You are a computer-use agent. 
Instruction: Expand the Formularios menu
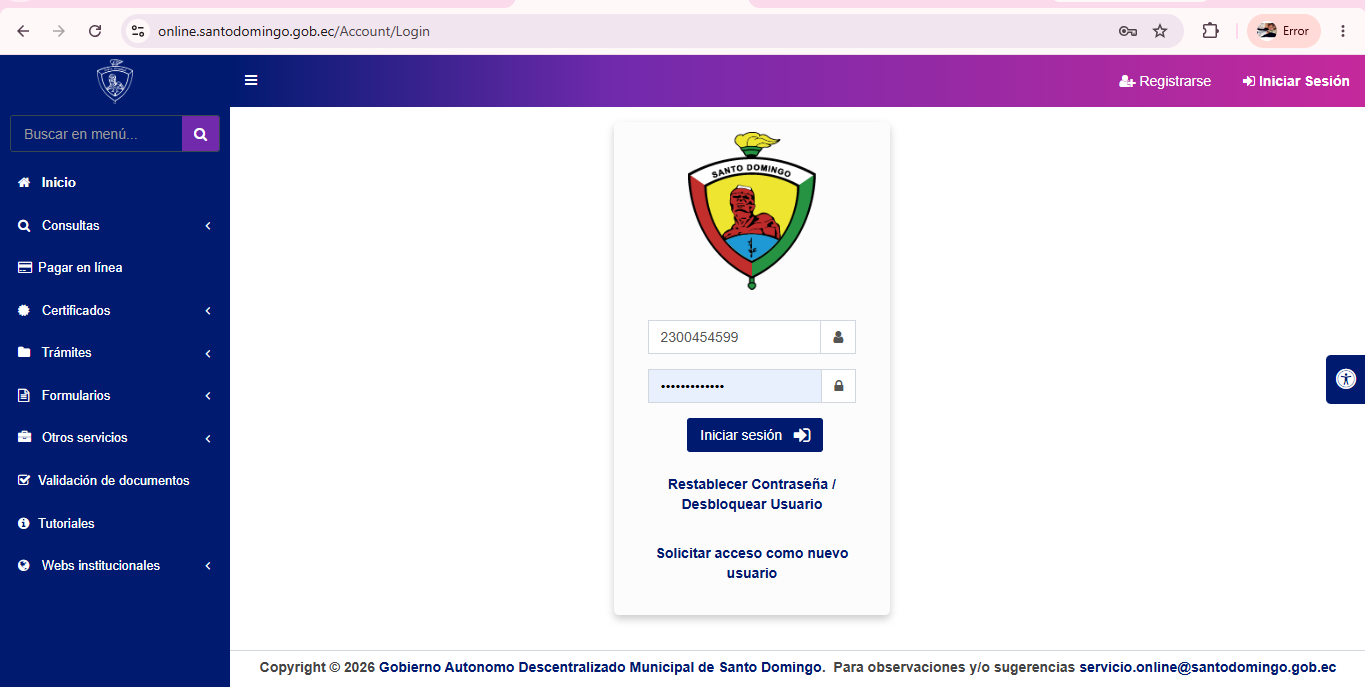(x=115, y=395)
